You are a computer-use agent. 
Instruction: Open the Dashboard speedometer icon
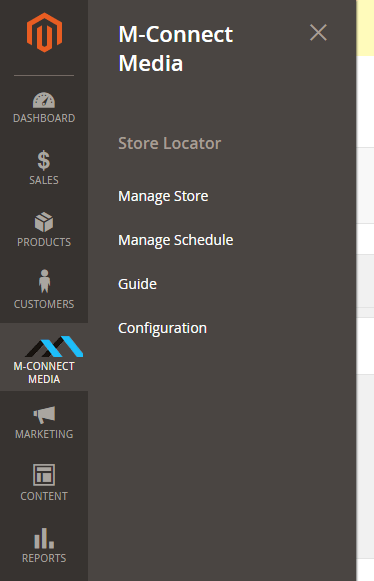tap(44, 100)
